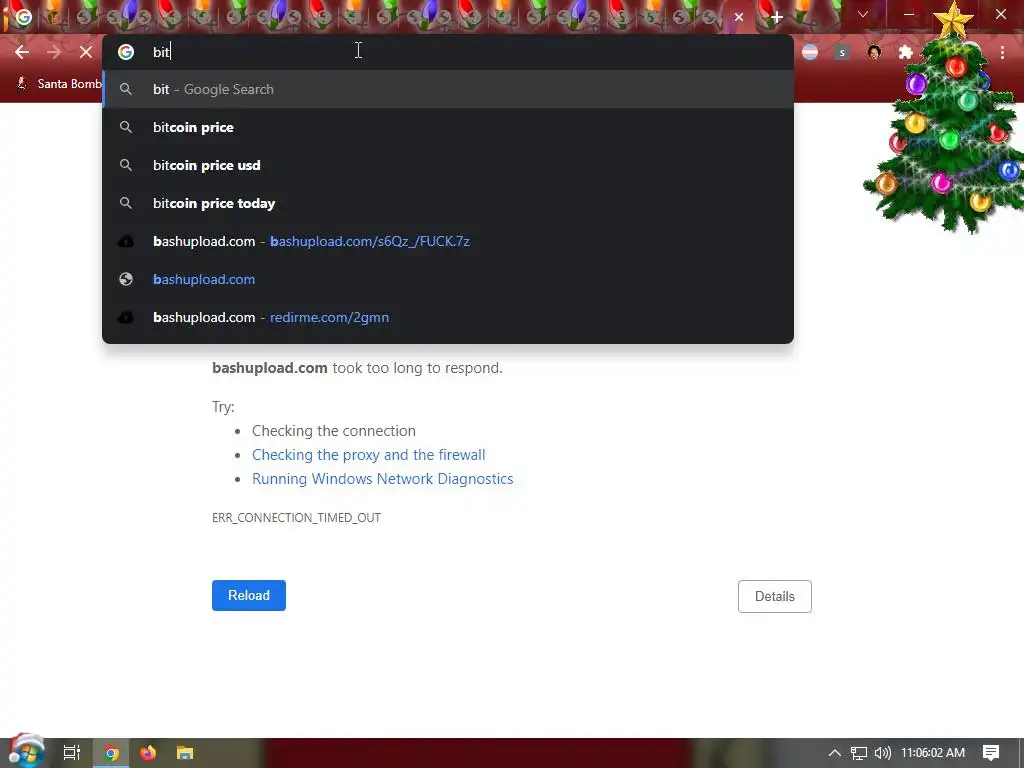Image resolution: width=1024 pixels, height=768 pixels.
Task: Click the magnifier icon beside 'bit - Google Search'
Action: [126, 89]
